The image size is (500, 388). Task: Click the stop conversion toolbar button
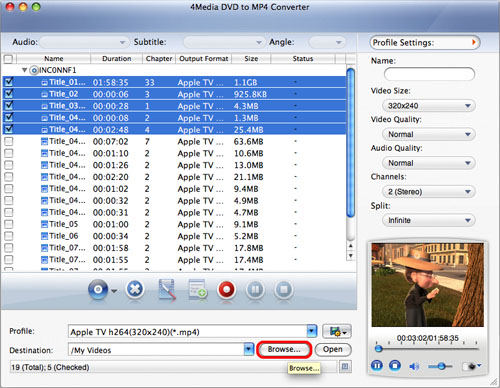tap(284, 289)
